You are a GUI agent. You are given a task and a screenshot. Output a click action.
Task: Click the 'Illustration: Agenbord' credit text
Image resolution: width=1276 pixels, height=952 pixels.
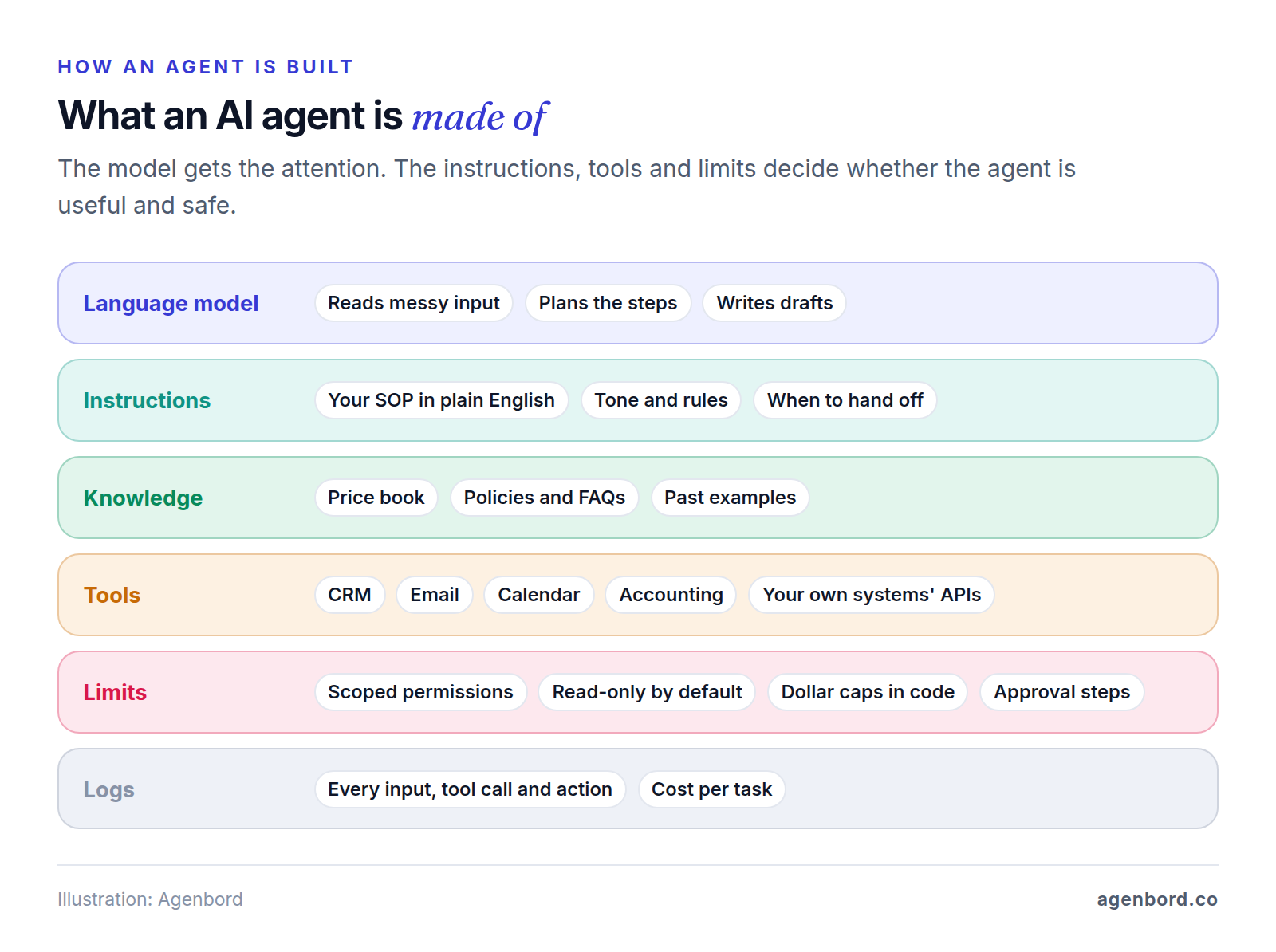(x=150, y=899)
